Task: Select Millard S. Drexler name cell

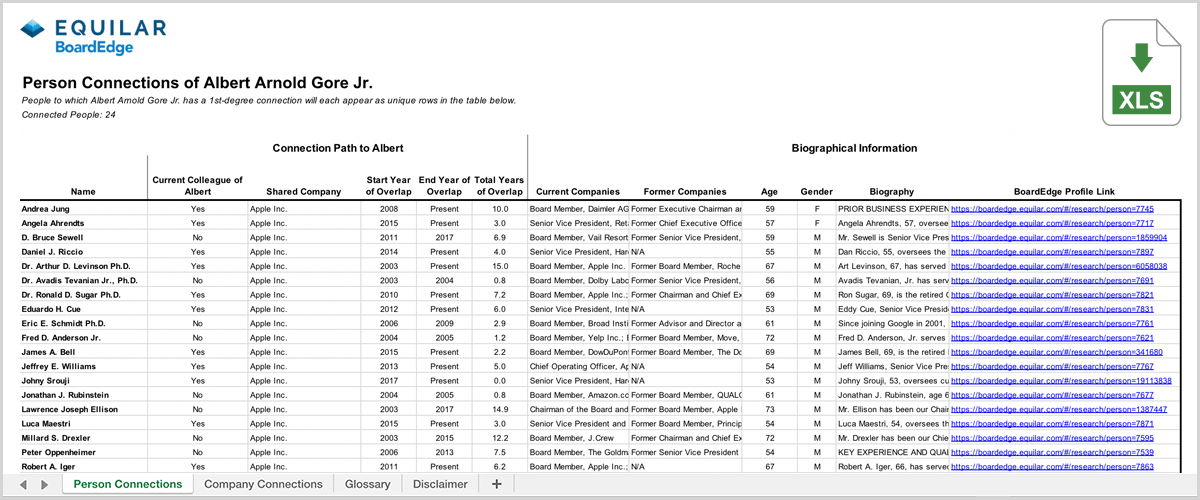Action: point(84,439)
